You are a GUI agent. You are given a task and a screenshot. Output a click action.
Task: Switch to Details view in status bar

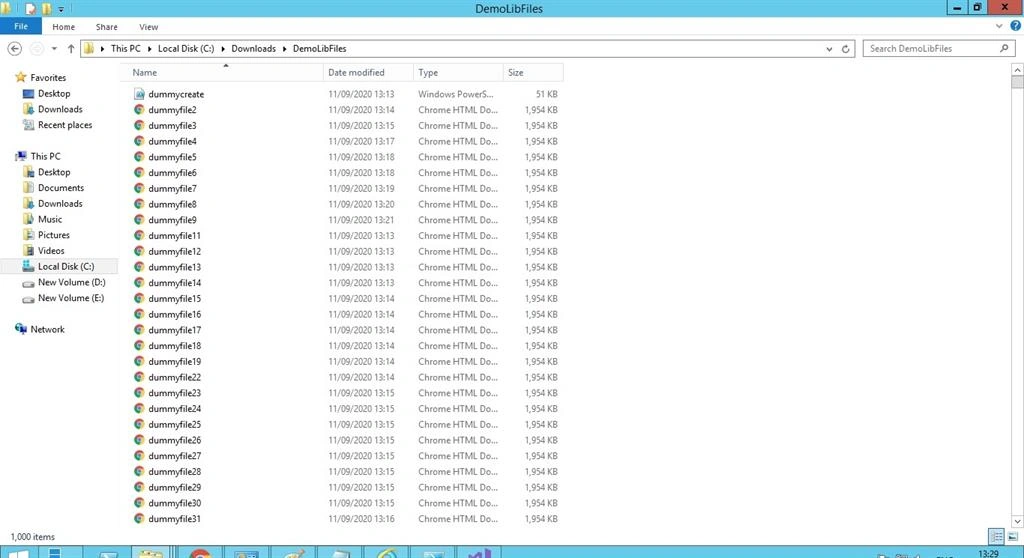click(996, 537)
